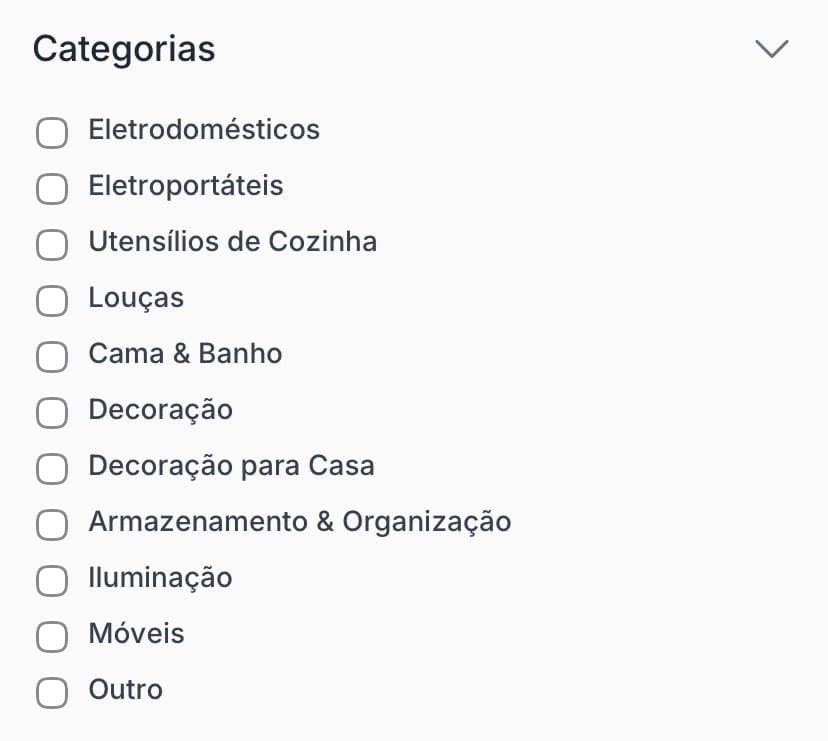The image size is (828, 741).
Task: Click the Eletrodomésticos label text
Action: click(204, 130)
